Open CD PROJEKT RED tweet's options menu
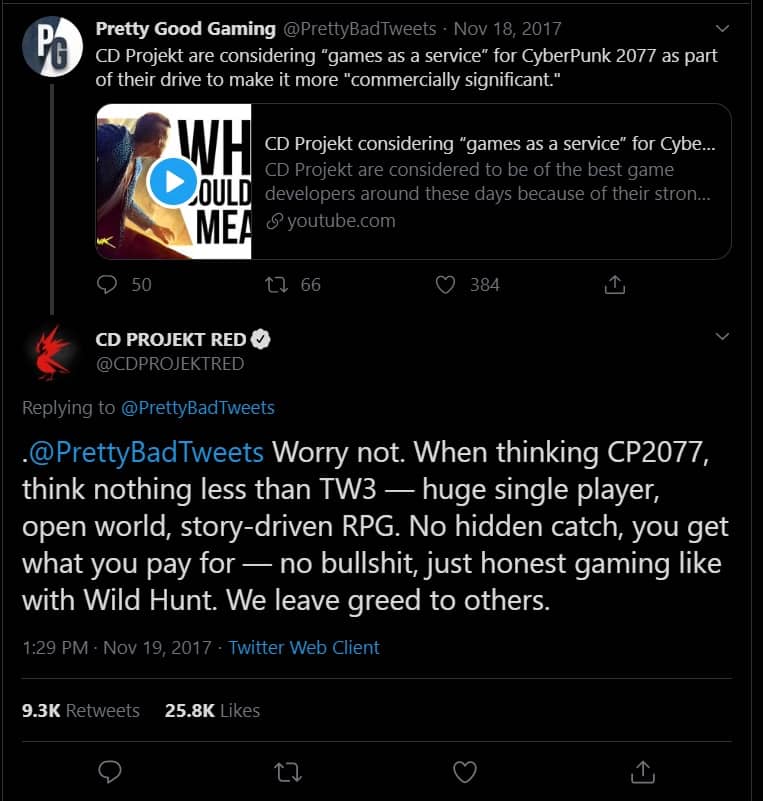The image size is (763, 801). (722, 336)
